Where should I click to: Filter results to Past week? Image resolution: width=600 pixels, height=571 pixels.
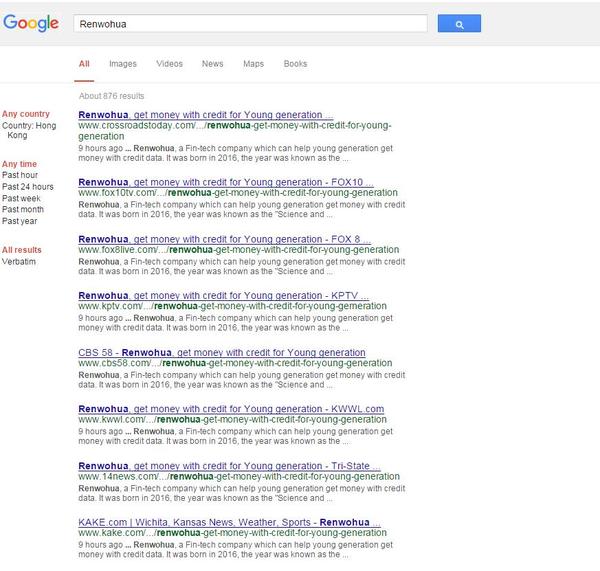pos(21,198)
